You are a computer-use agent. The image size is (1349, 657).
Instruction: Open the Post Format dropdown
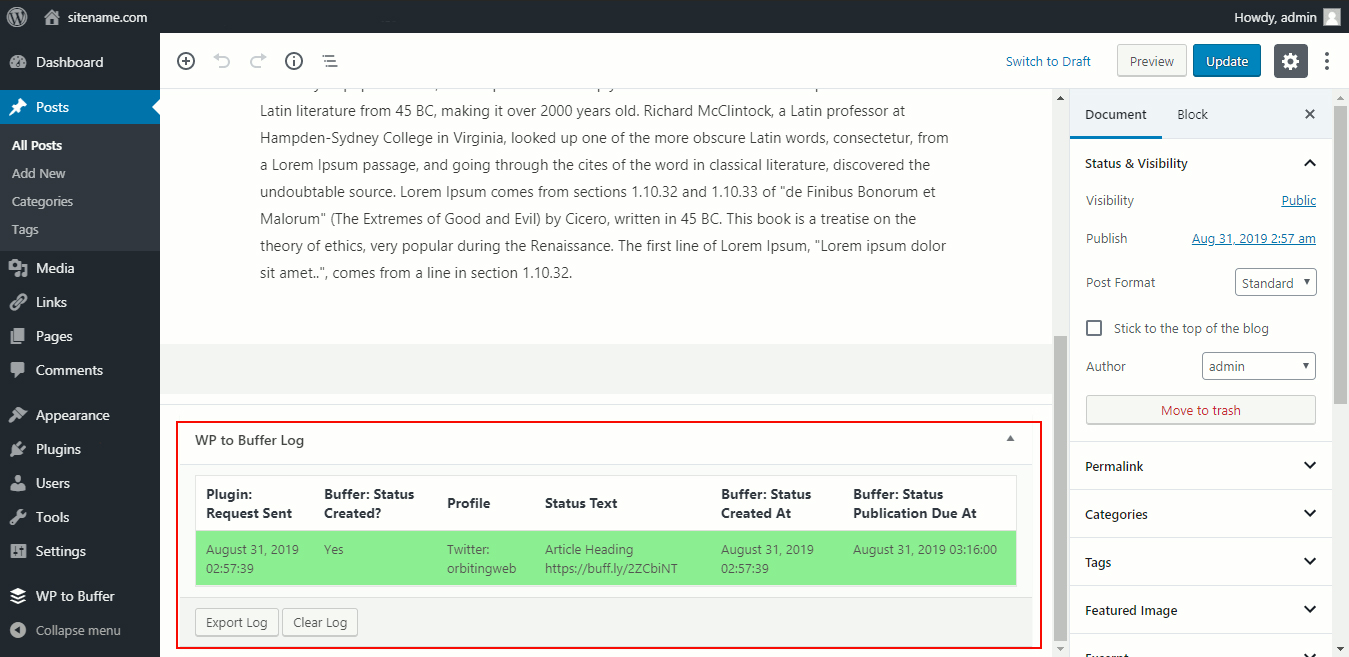coord(1276,283)
